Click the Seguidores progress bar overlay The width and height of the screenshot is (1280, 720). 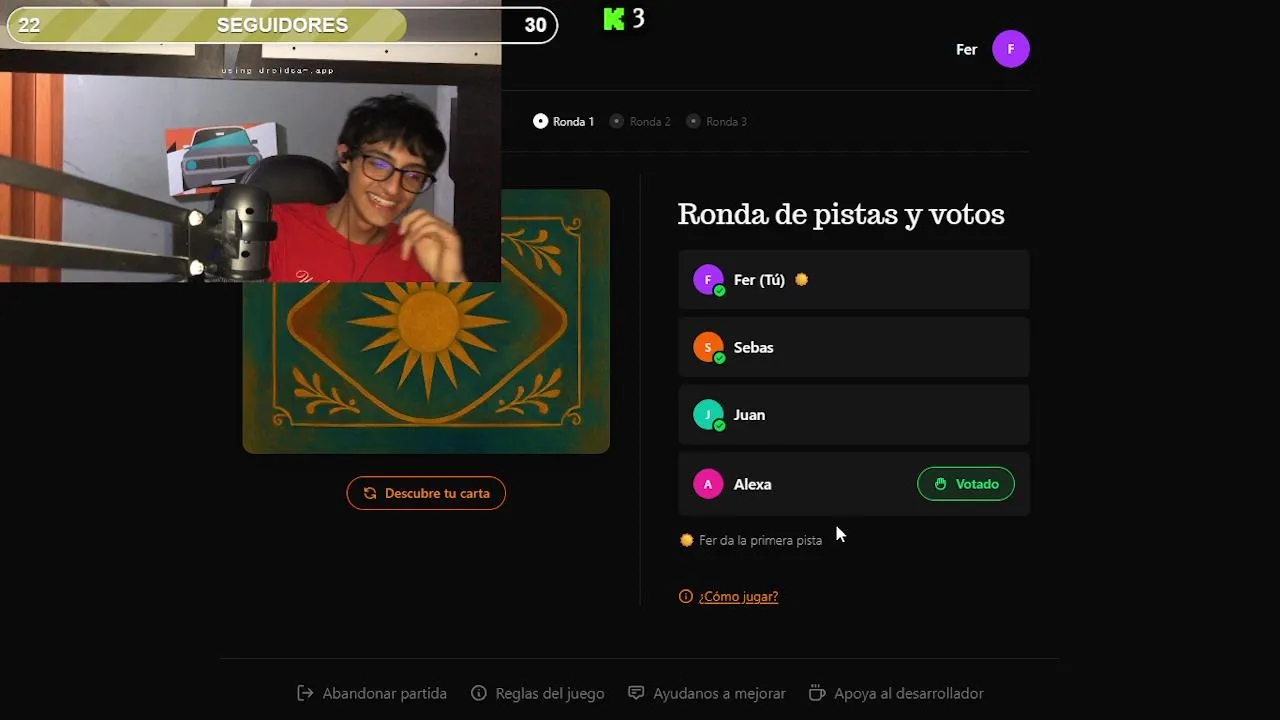pyautogui.click(x=282, y=25)
